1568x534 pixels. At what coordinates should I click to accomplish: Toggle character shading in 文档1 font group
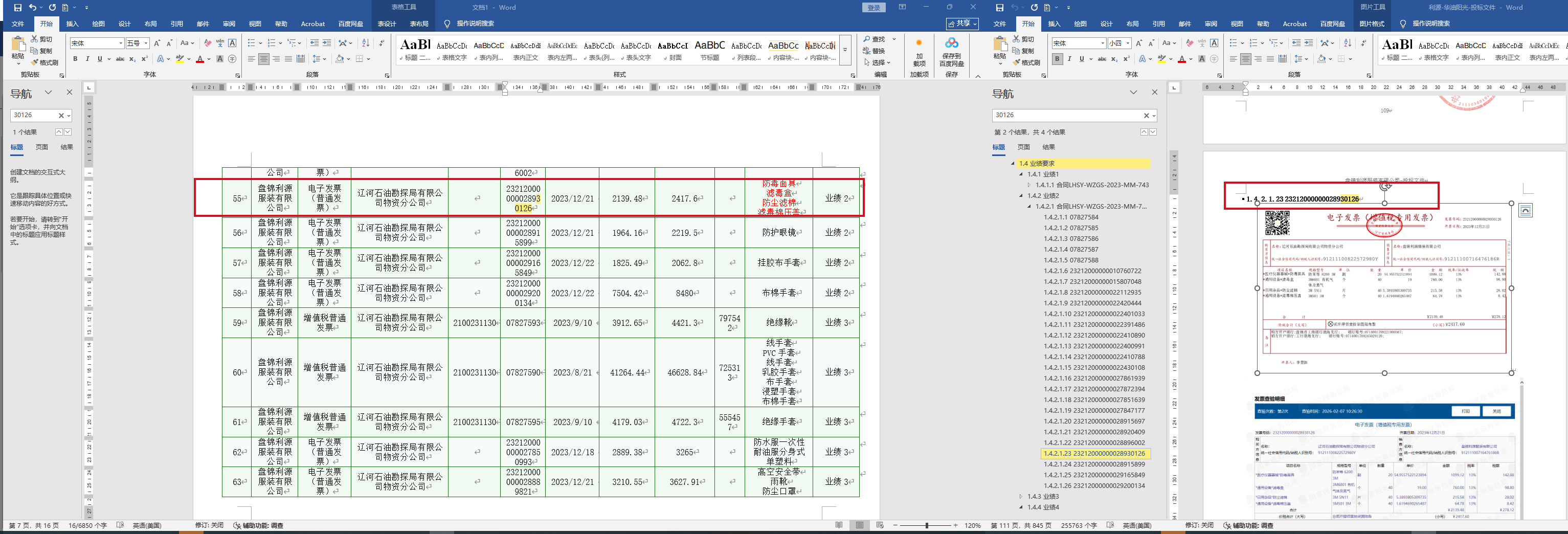(x=220, y=59)
